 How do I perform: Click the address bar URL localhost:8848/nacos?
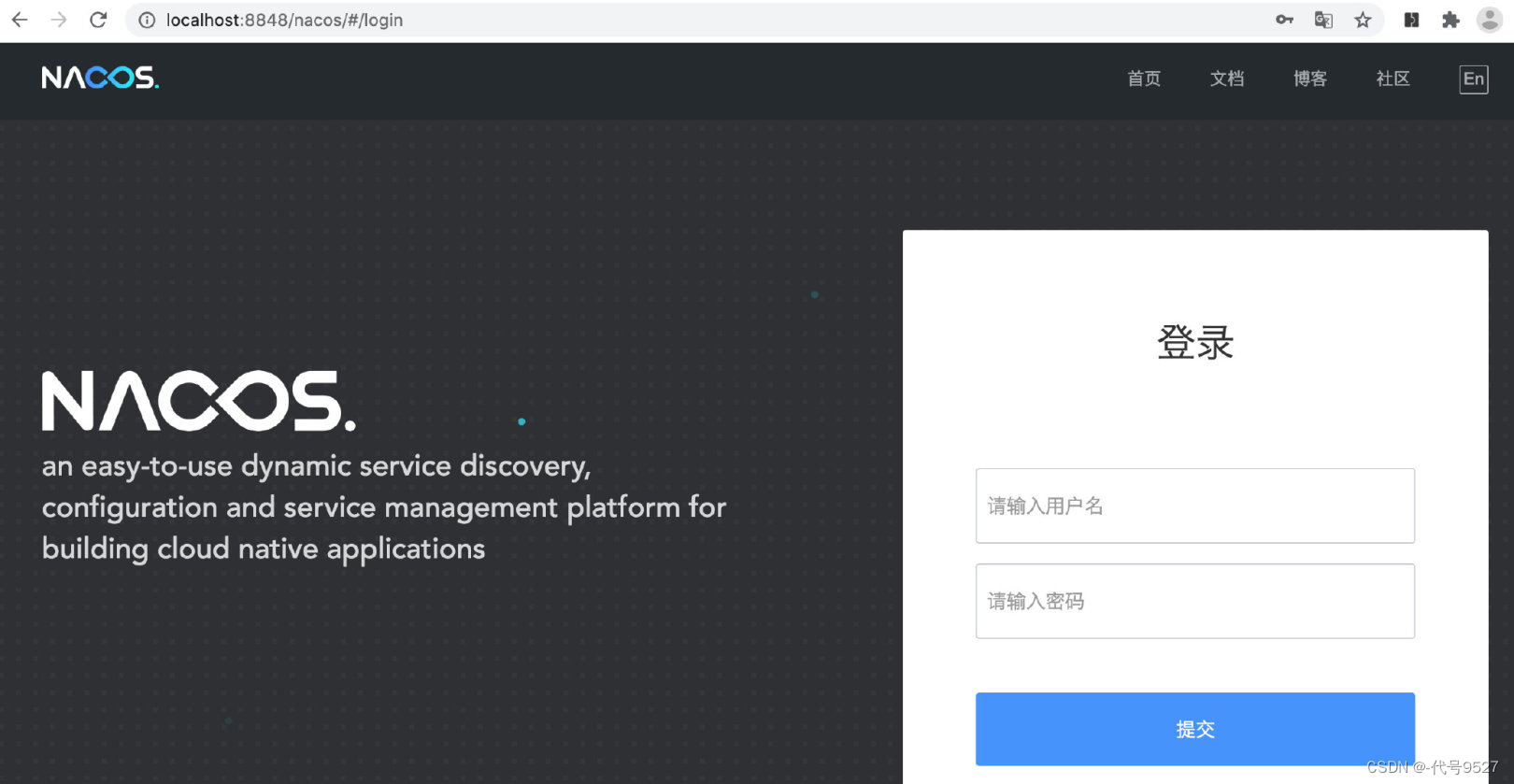[x=284, y=20]
